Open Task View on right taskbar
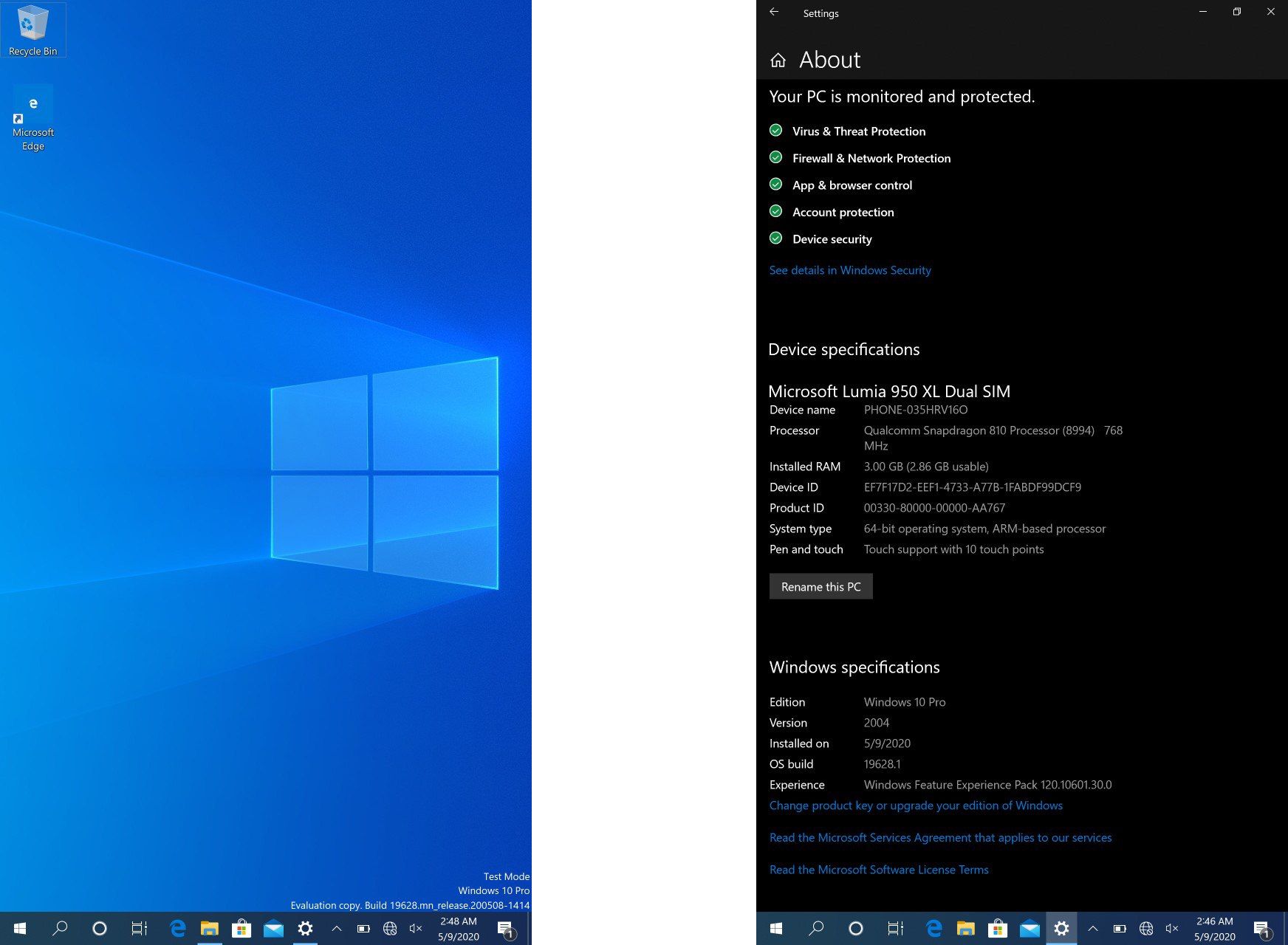The width and height of the screenshot is (1288, 945). pyautogui.click(x=895, y=928)
